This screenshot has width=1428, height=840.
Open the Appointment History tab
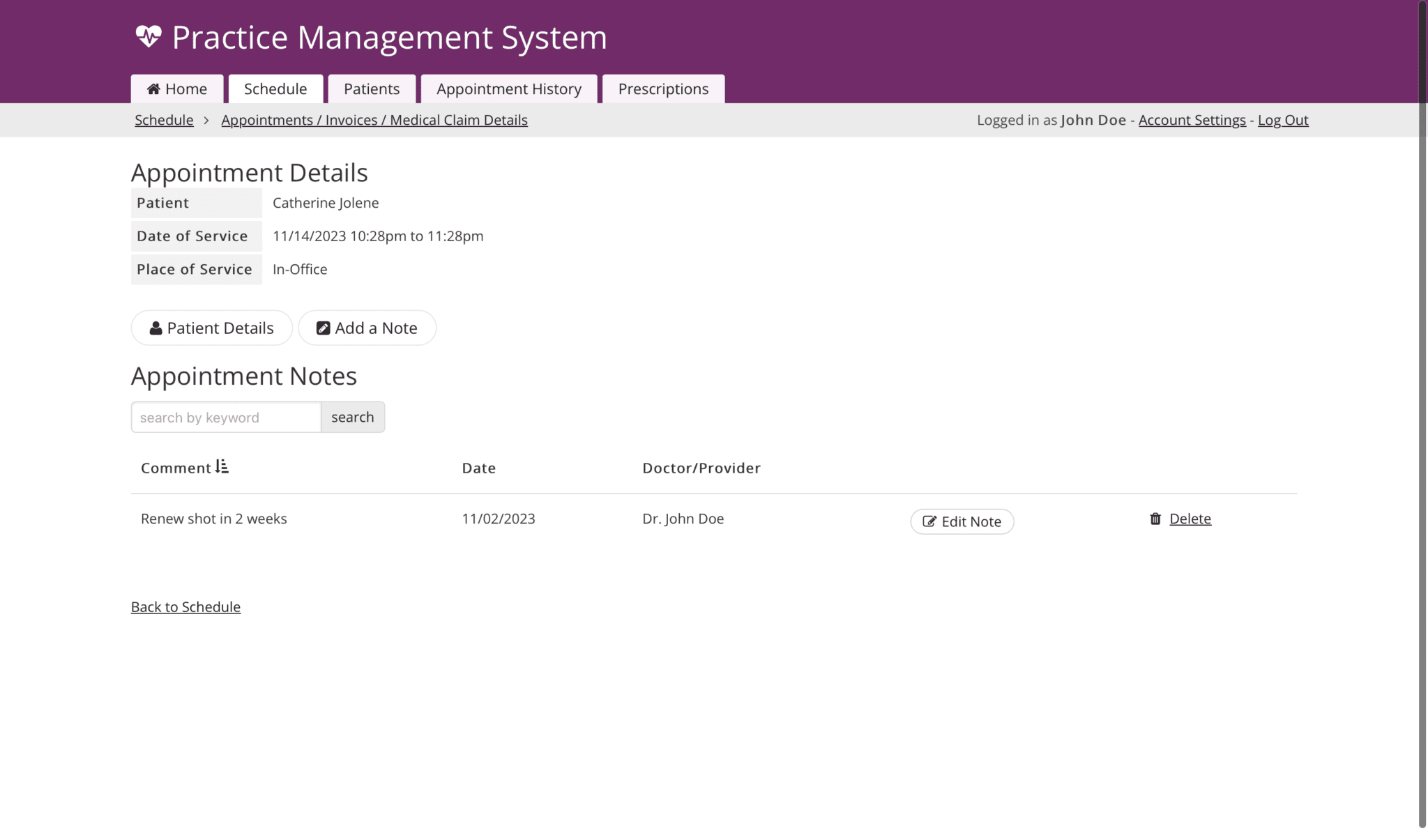click(x=509, y=89)
